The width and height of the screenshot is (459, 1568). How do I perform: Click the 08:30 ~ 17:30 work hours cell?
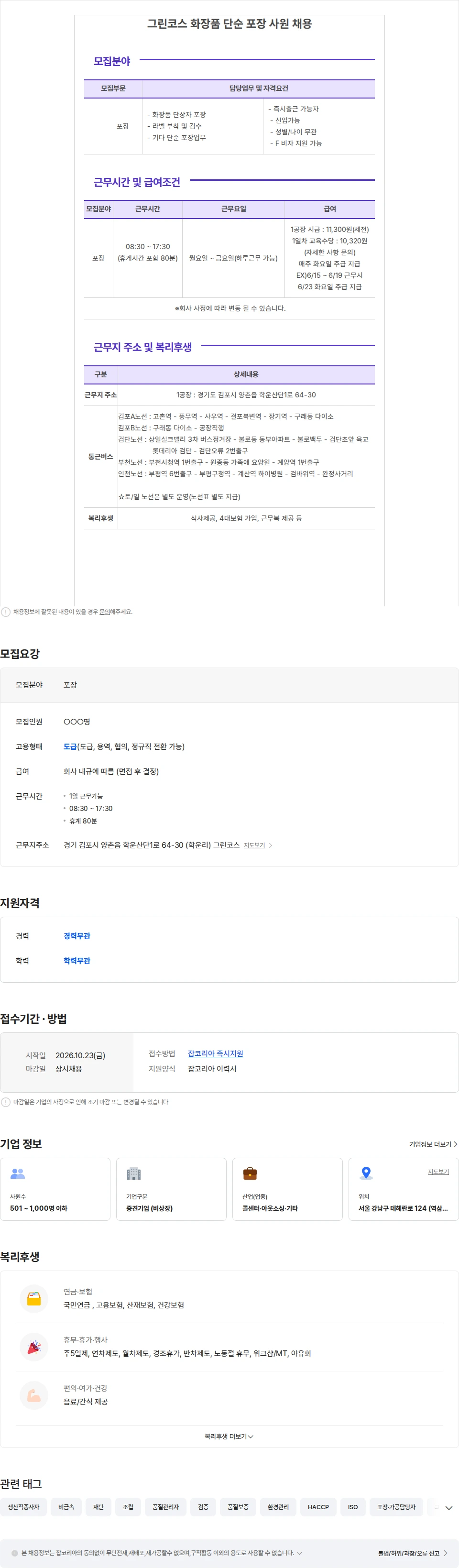point(148,258)
